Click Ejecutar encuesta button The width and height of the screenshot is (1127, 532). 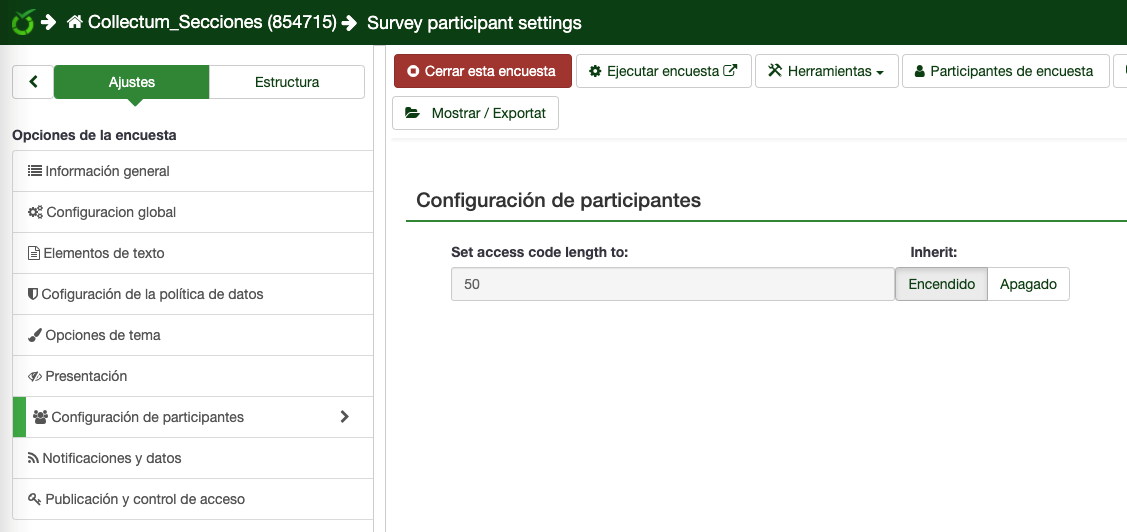pyautogui.click(x=663, y=72)
